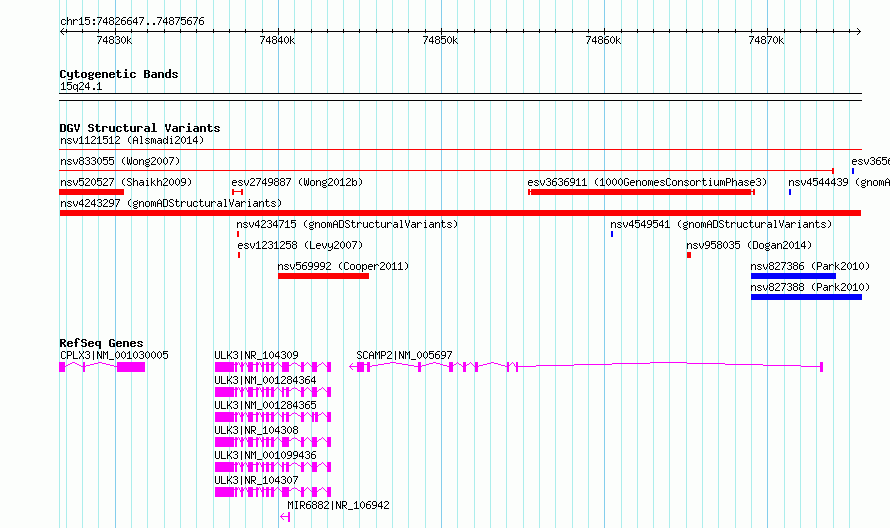Click the SCAMP2 gene exon structure

pos(586,367)
